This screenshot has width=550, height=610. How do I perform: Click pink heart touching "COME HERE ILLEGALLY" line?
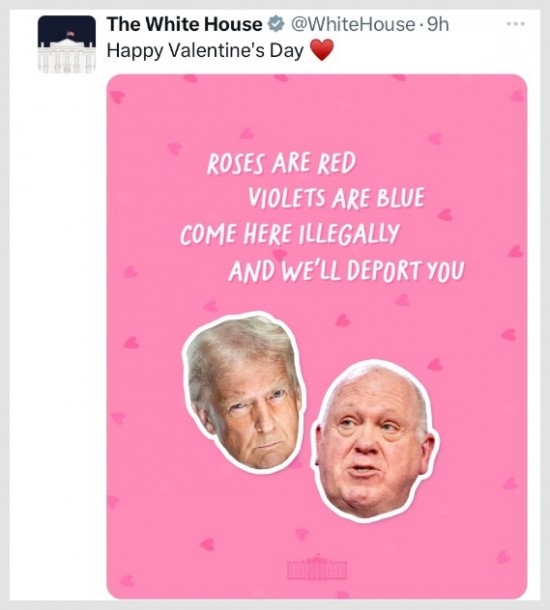coord(279,255)
